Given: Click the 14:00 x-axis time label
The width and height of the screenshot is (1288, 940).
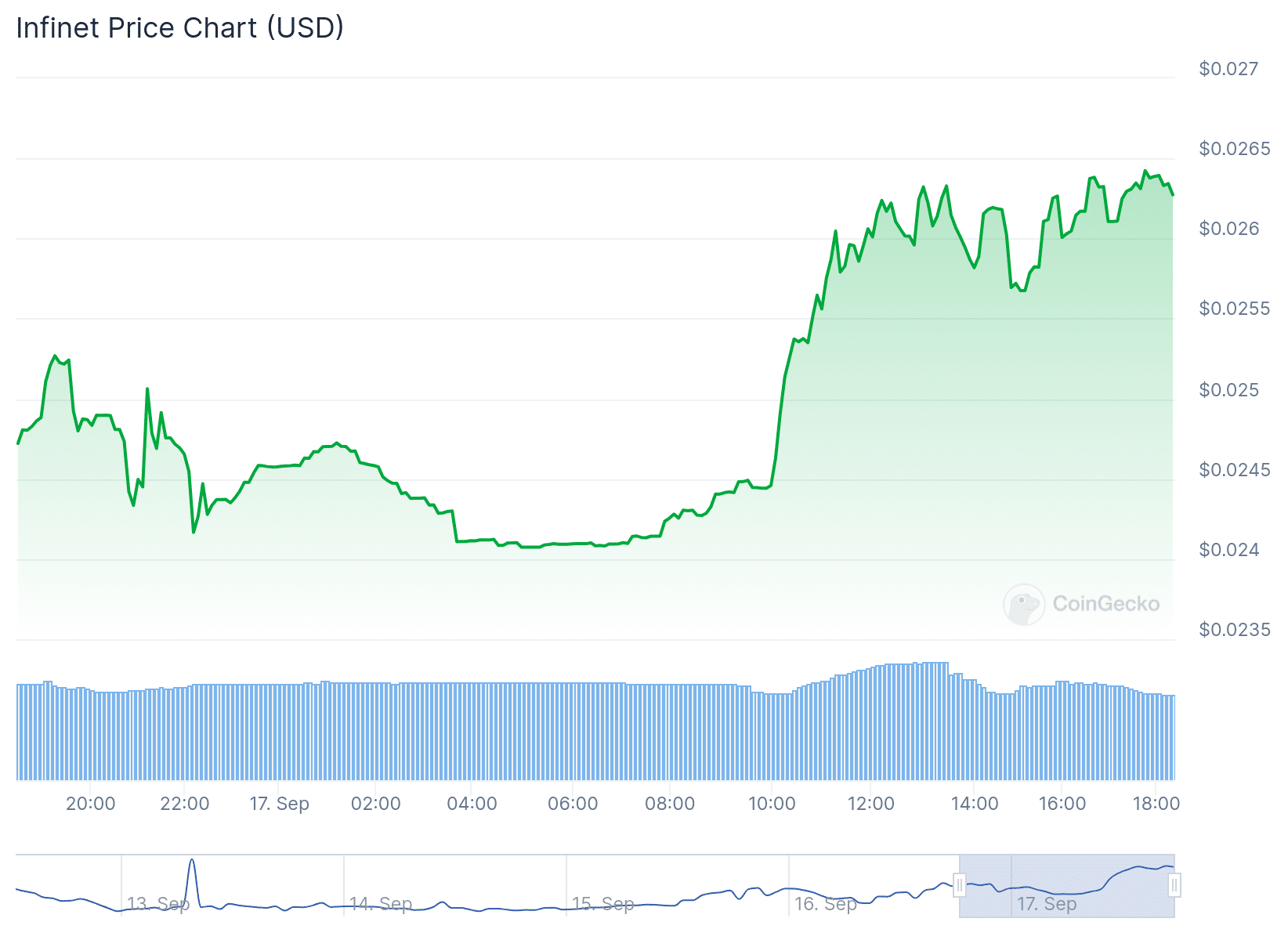Looking at the screenshot, I should tap(975, 804).
